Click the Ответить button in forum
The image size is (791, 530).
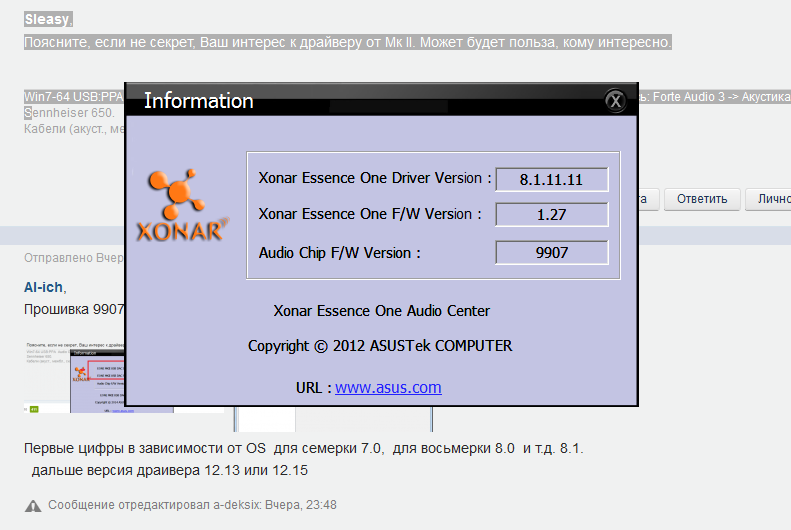[x=702, y=199]
